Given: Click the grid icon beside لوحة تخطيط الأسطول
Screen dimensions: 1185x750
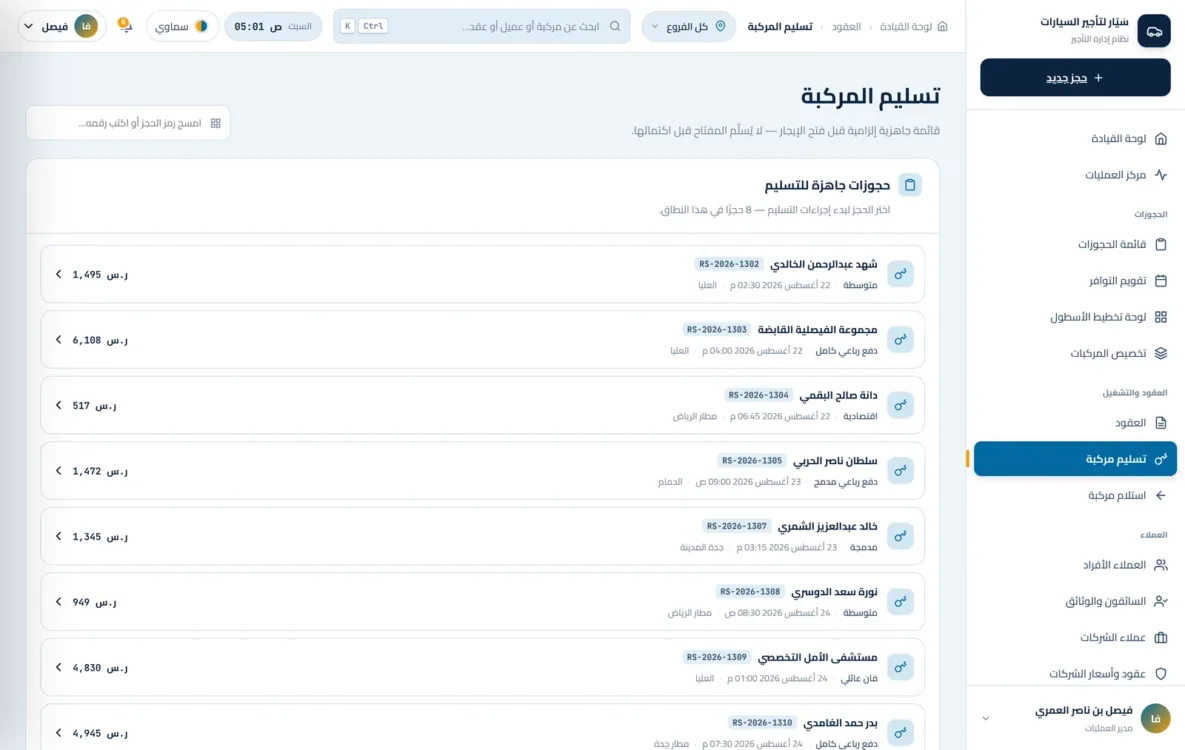Looking at the screenshot, I should click(1161, 317).
